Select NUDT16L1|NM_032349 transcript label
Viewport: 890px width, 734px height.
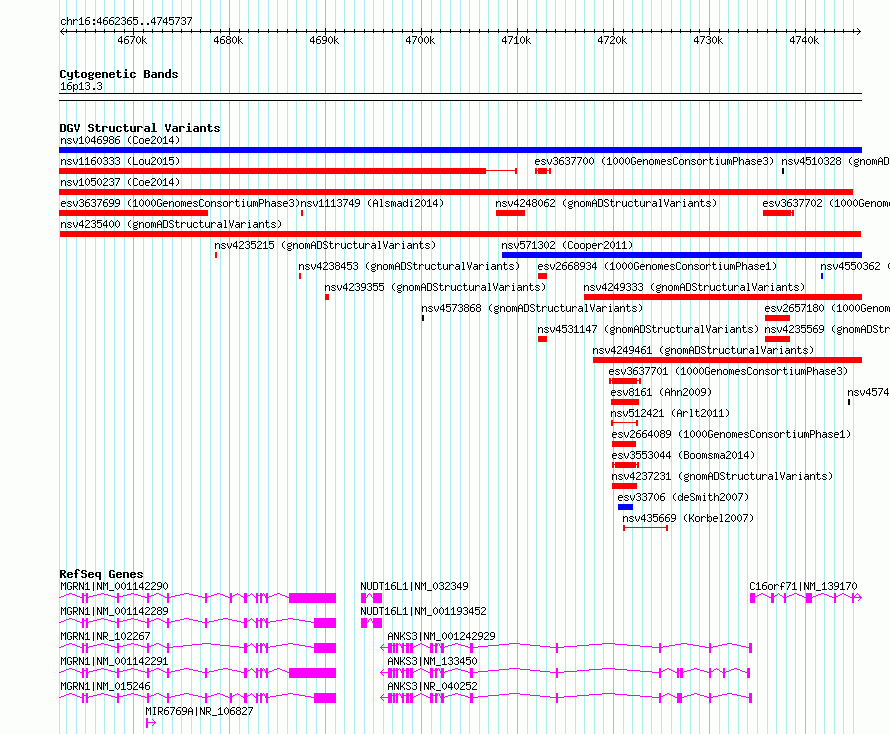414,586
